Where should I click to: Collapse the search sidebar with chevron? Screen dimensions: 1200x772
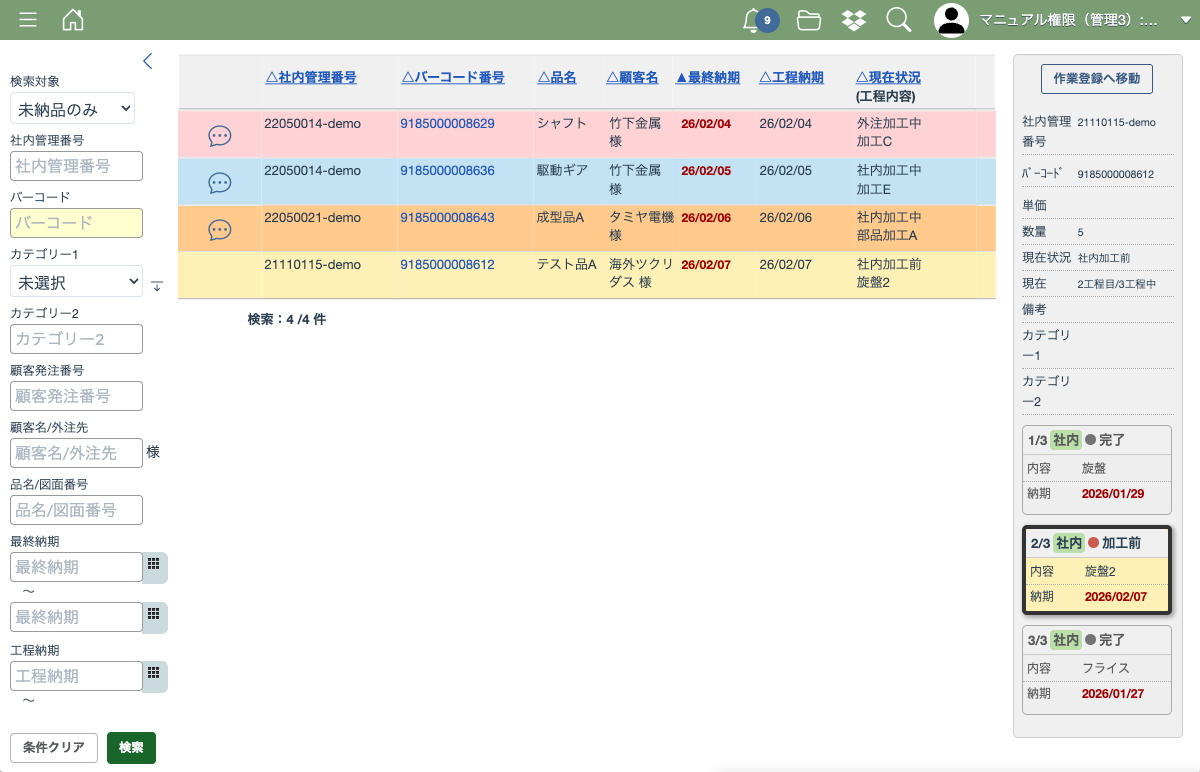point(148,61)
